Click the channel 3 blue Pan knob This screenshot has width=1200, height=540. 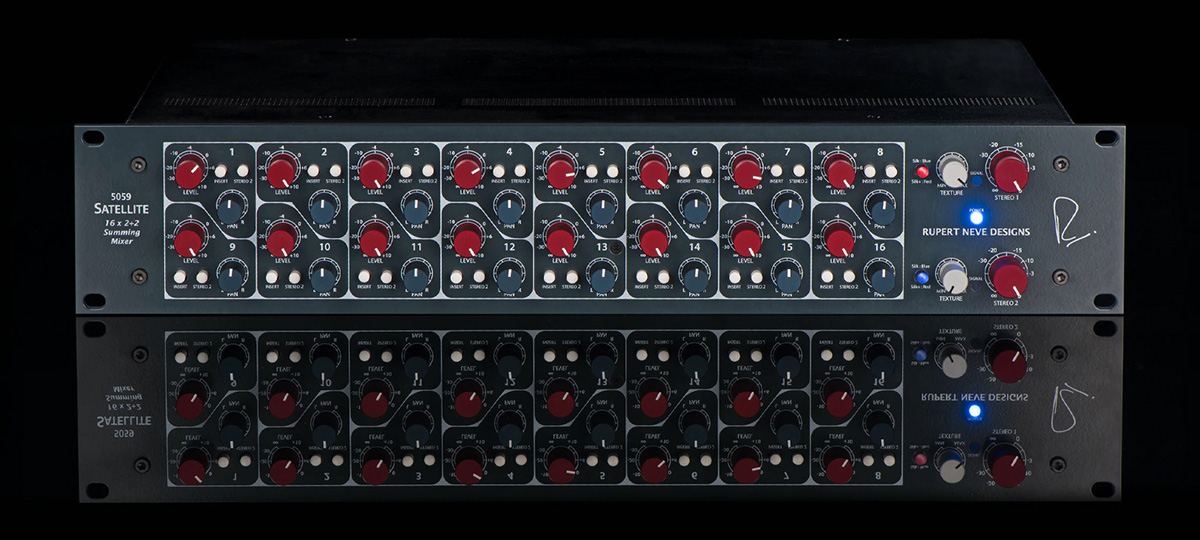pos(415,210)
